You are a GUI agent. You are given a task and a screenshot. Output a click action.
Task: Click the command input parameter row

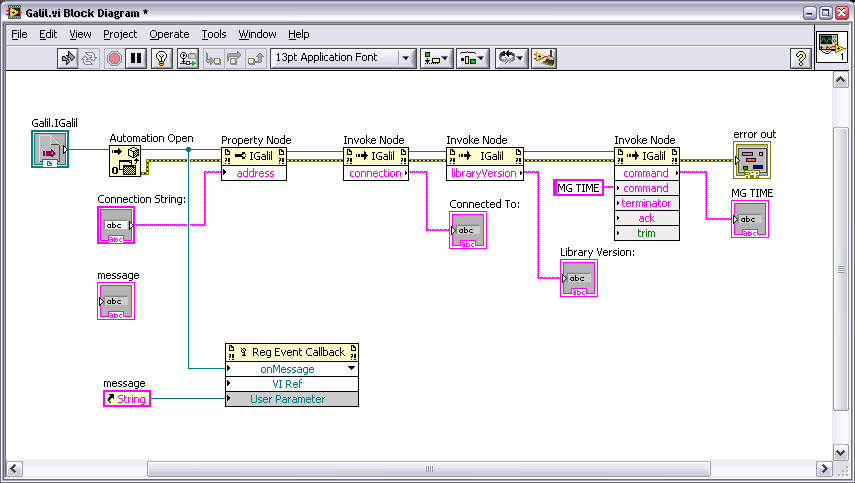[647, 188]
